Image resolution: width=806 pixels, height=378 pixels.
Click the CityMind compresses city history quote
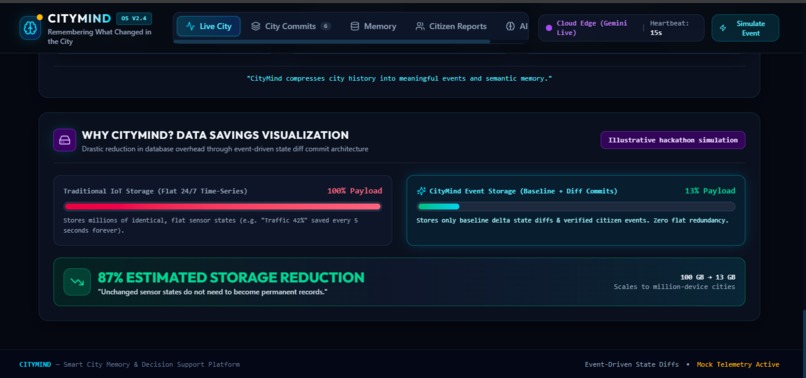pos(399,79)
